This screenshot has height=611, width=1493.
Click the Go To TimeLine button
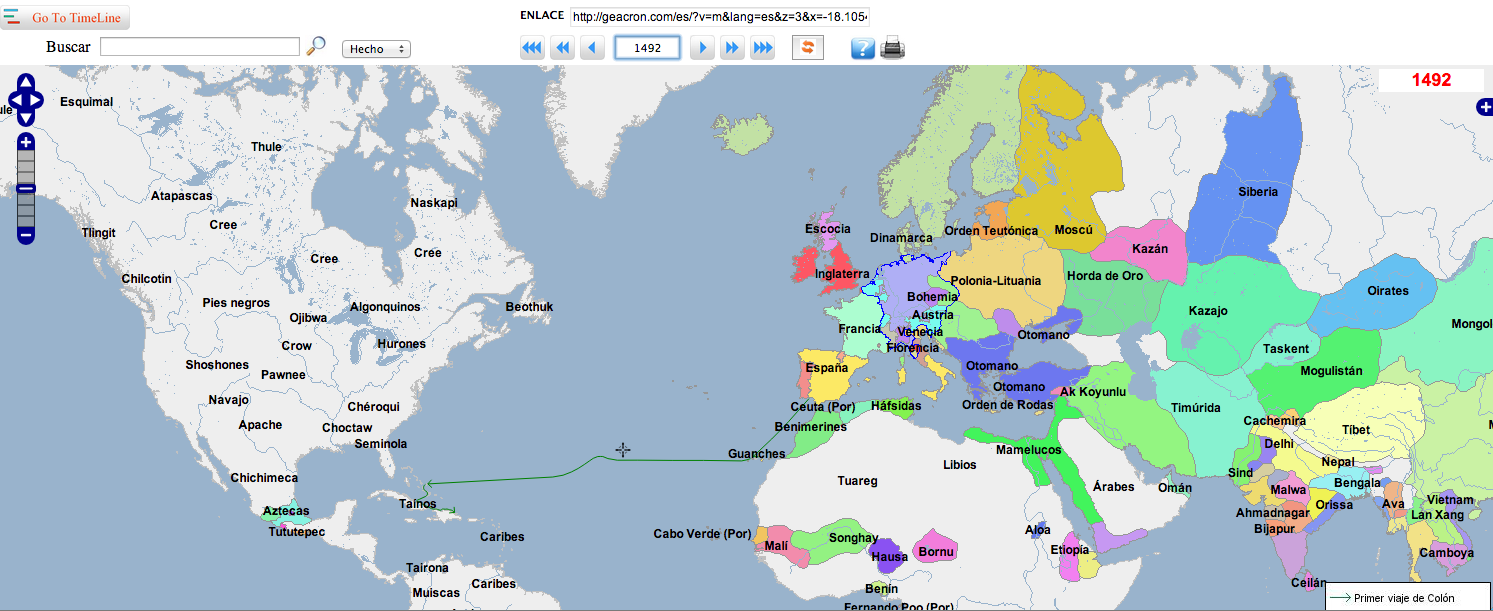[75, 17]
